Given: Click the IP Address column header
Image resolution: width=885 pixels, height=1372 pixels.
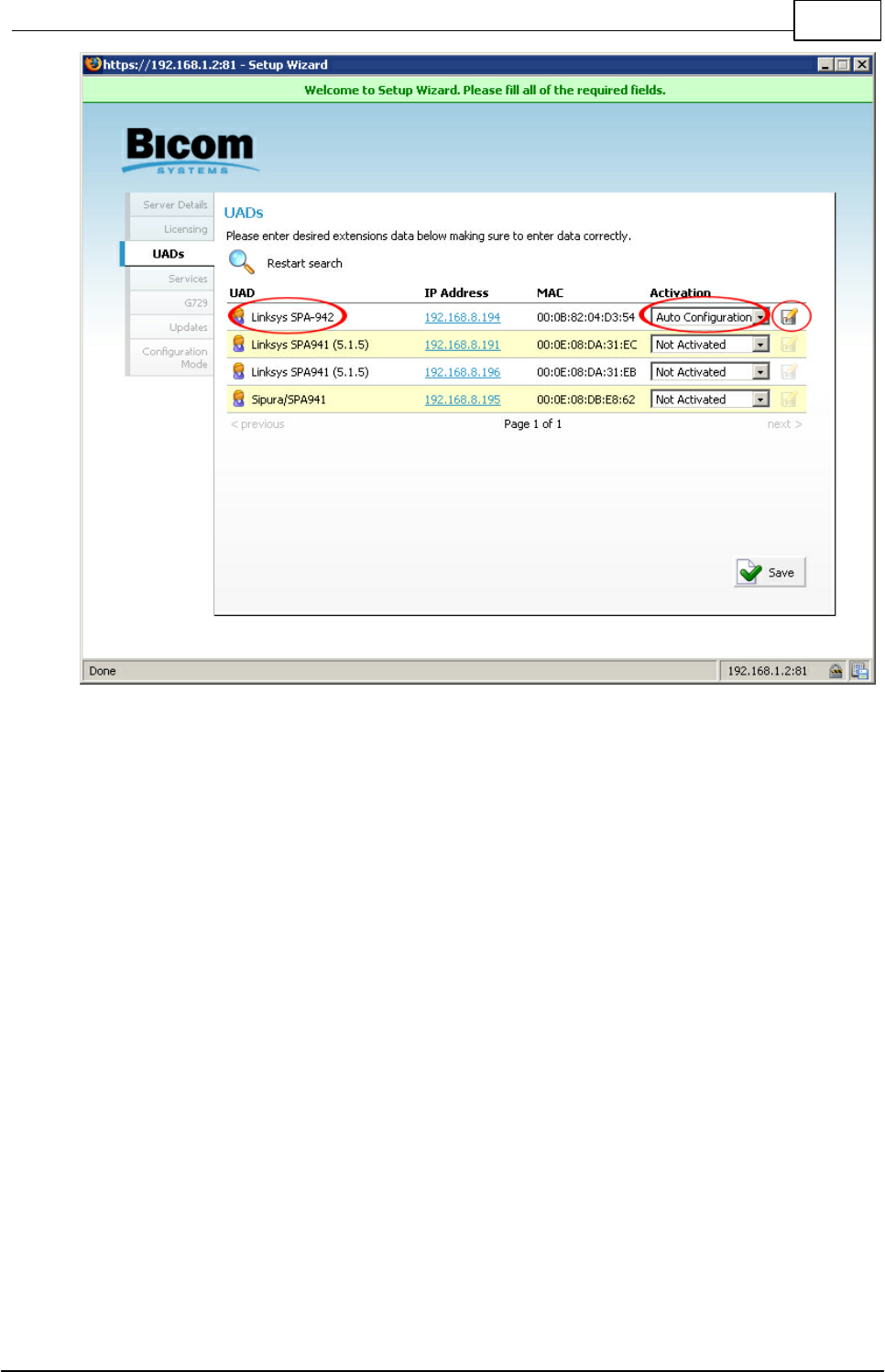Looking at the screenshot, I should (456, 293).
